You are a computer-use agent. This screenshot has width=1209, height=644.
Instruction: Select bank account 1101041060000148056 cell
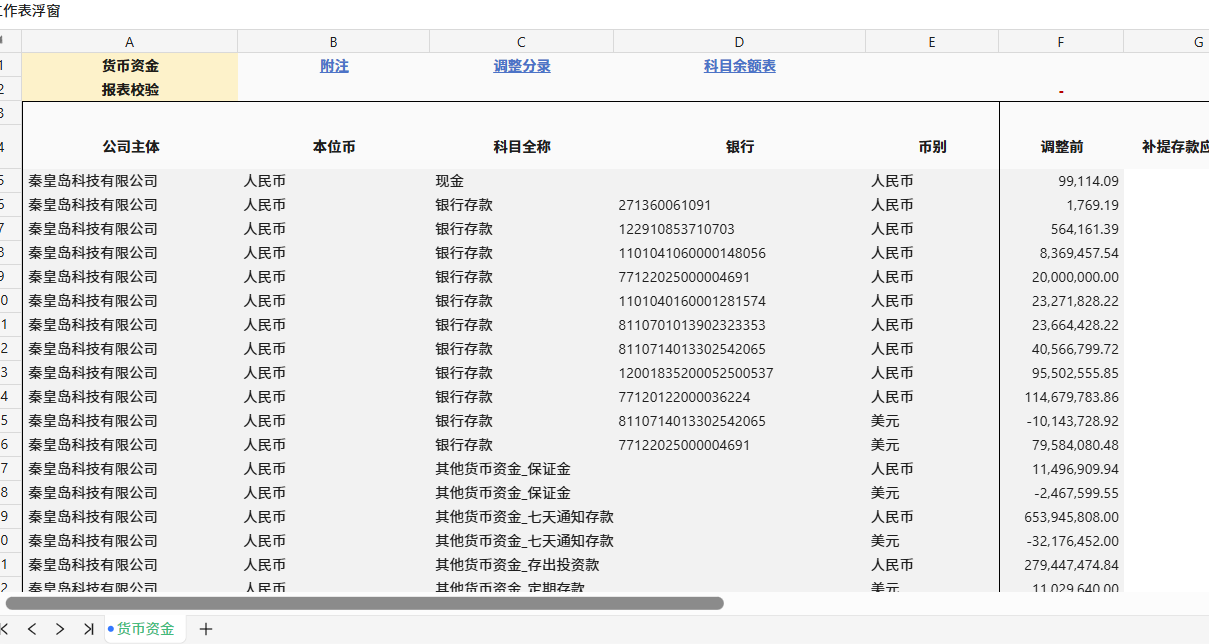point(740,253)
